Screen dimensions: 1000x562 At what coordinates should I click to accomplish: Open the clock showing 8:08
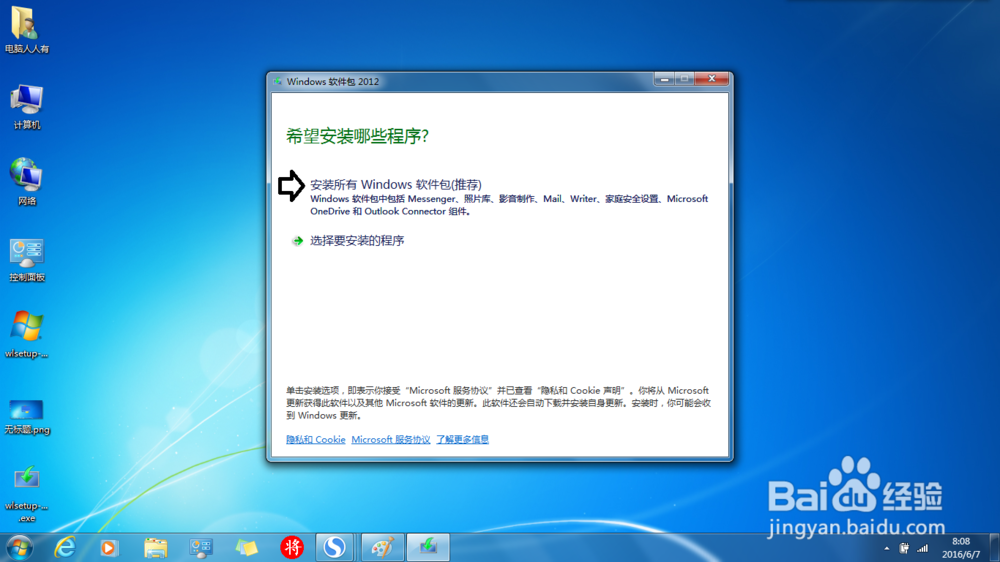coord(961,548)
